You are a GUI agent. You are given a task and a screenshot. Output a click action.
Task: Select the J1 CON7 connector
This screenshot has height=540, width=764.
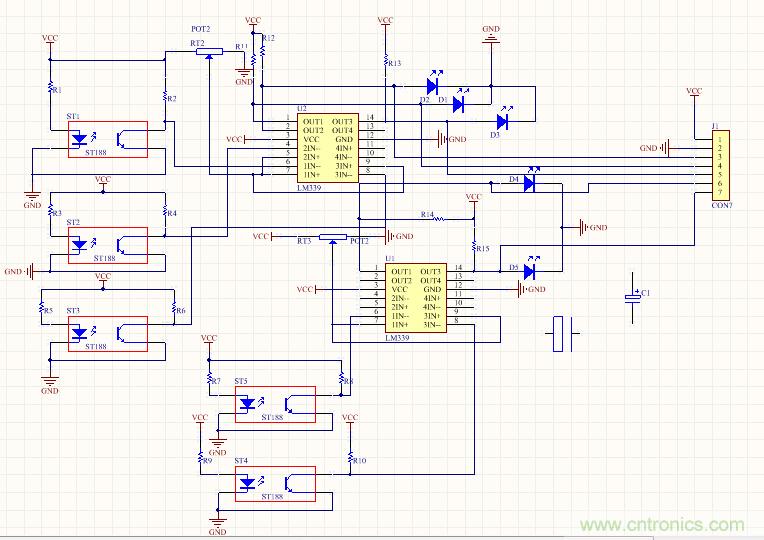(718, 164)
